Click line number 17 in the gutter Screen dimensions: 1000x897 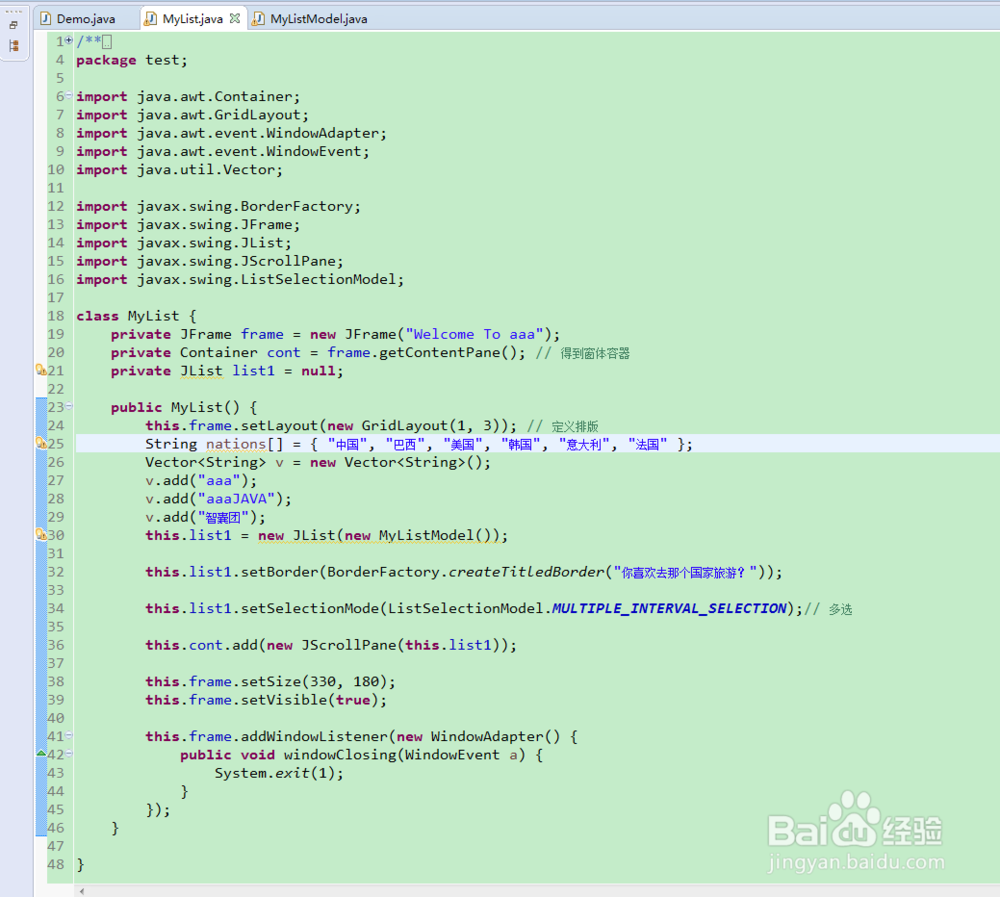(x=55, y=297)
